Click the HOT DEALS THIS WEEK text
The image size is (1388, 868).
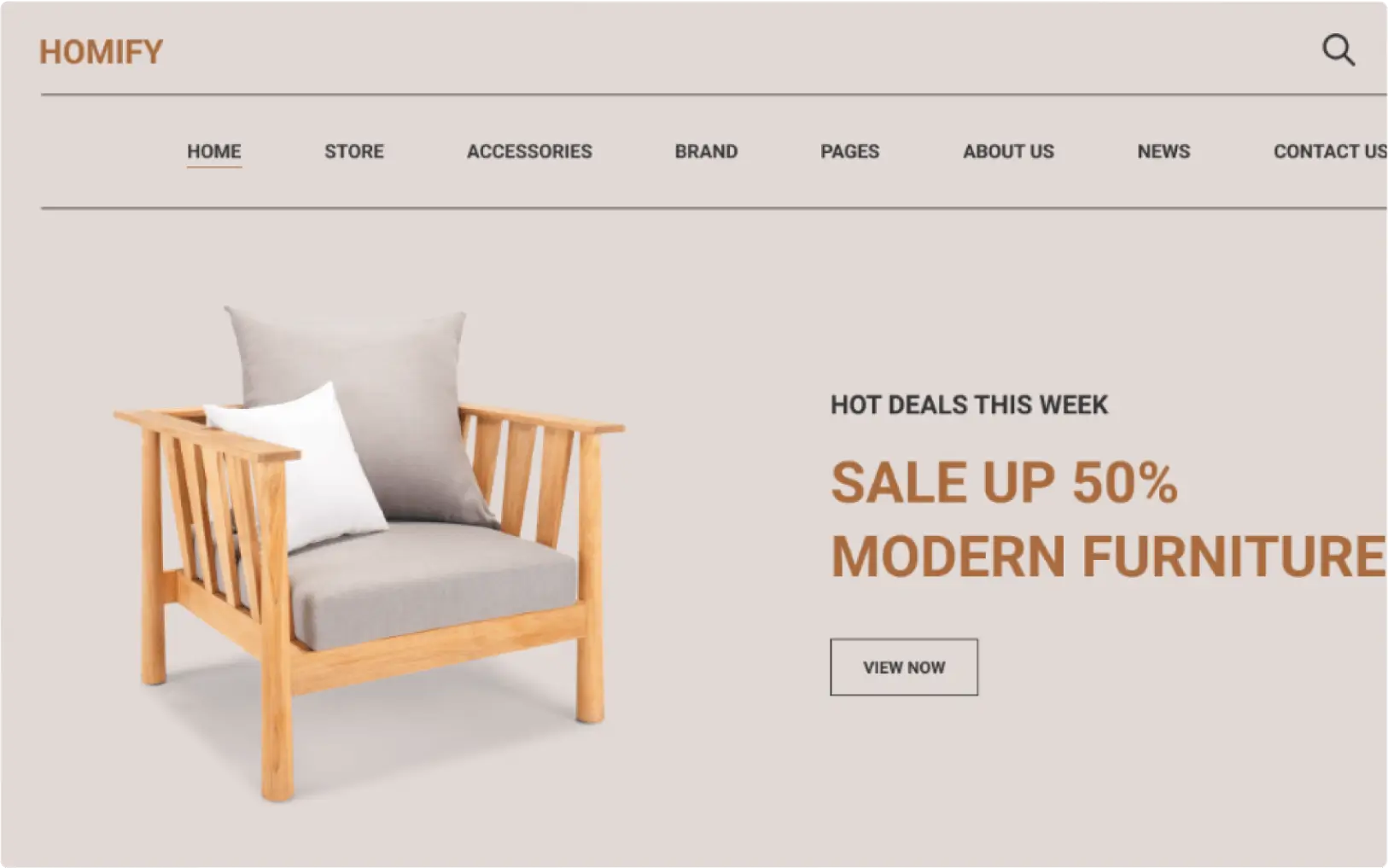pyautogui.click(x=969, y=405)
